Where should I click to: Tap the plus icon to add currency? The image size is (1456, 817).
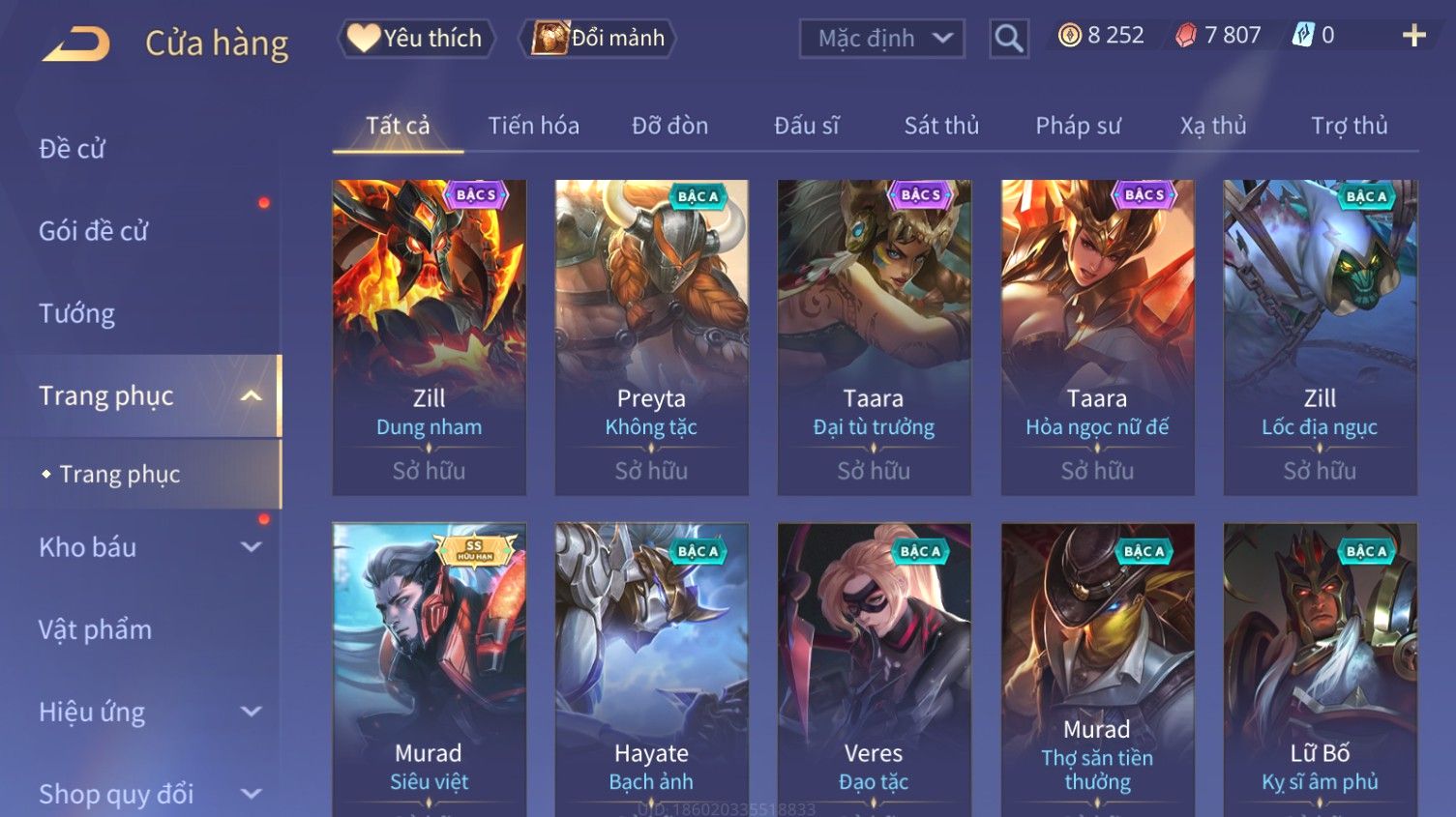[1413, 36]
